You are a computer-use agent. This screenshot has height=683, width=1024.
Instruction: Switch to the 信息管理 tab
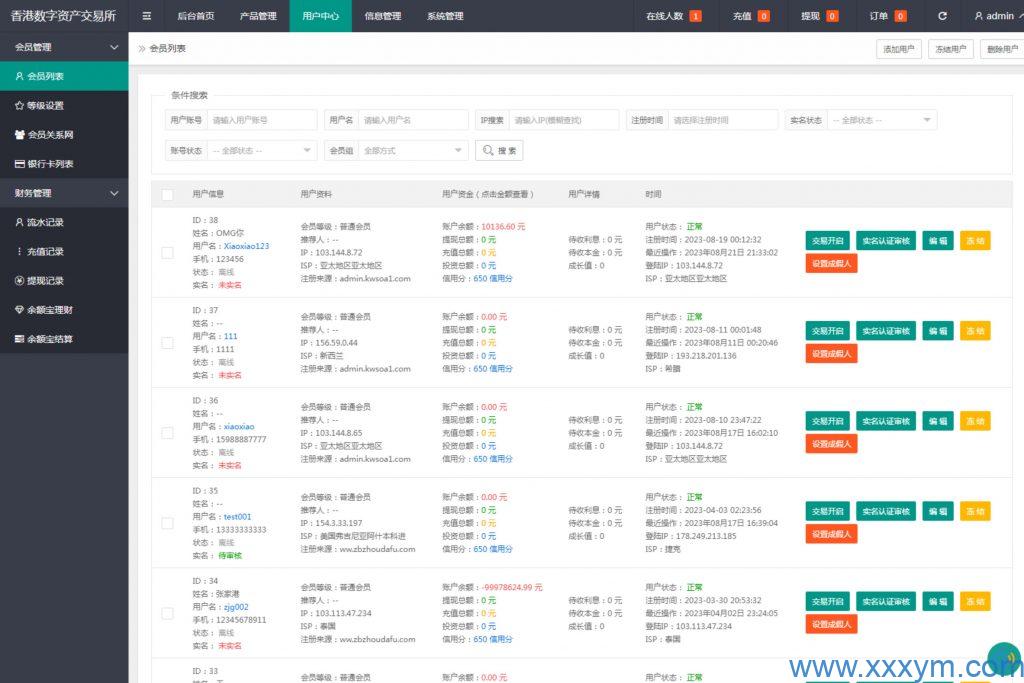(383, 16)
